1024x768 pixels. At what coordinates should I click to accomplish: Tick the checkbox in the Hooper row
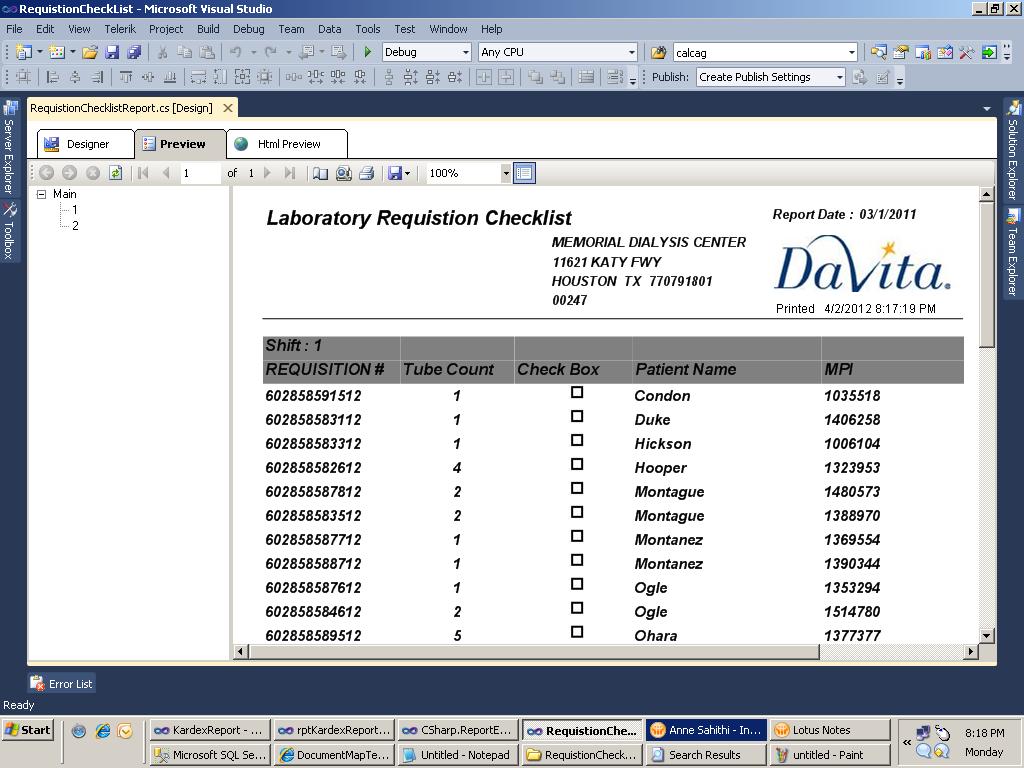(577, 465)
